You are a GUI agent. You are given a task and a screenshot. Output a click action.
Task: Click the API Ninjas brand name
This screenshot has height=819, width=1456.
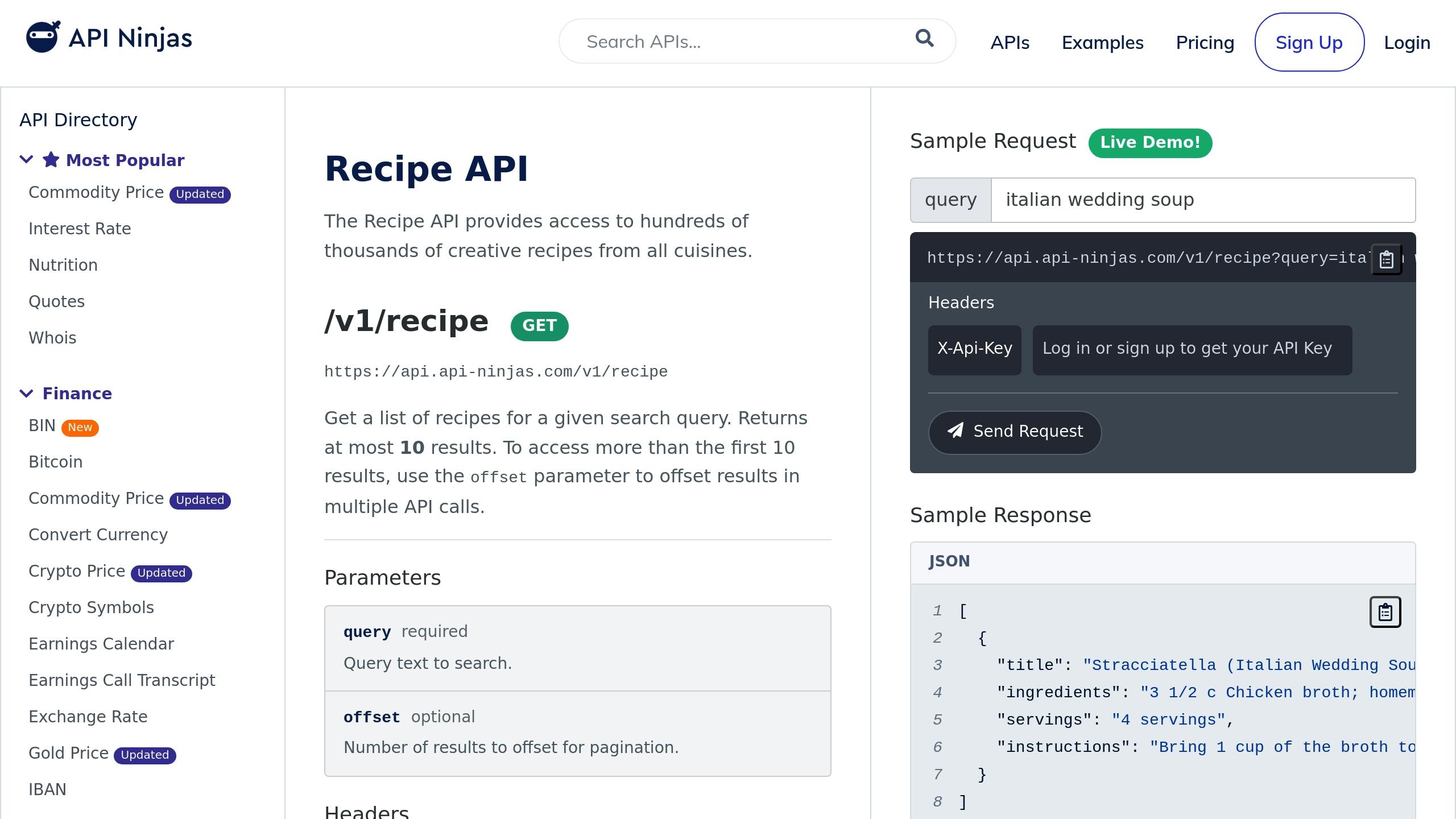point(130,38)
